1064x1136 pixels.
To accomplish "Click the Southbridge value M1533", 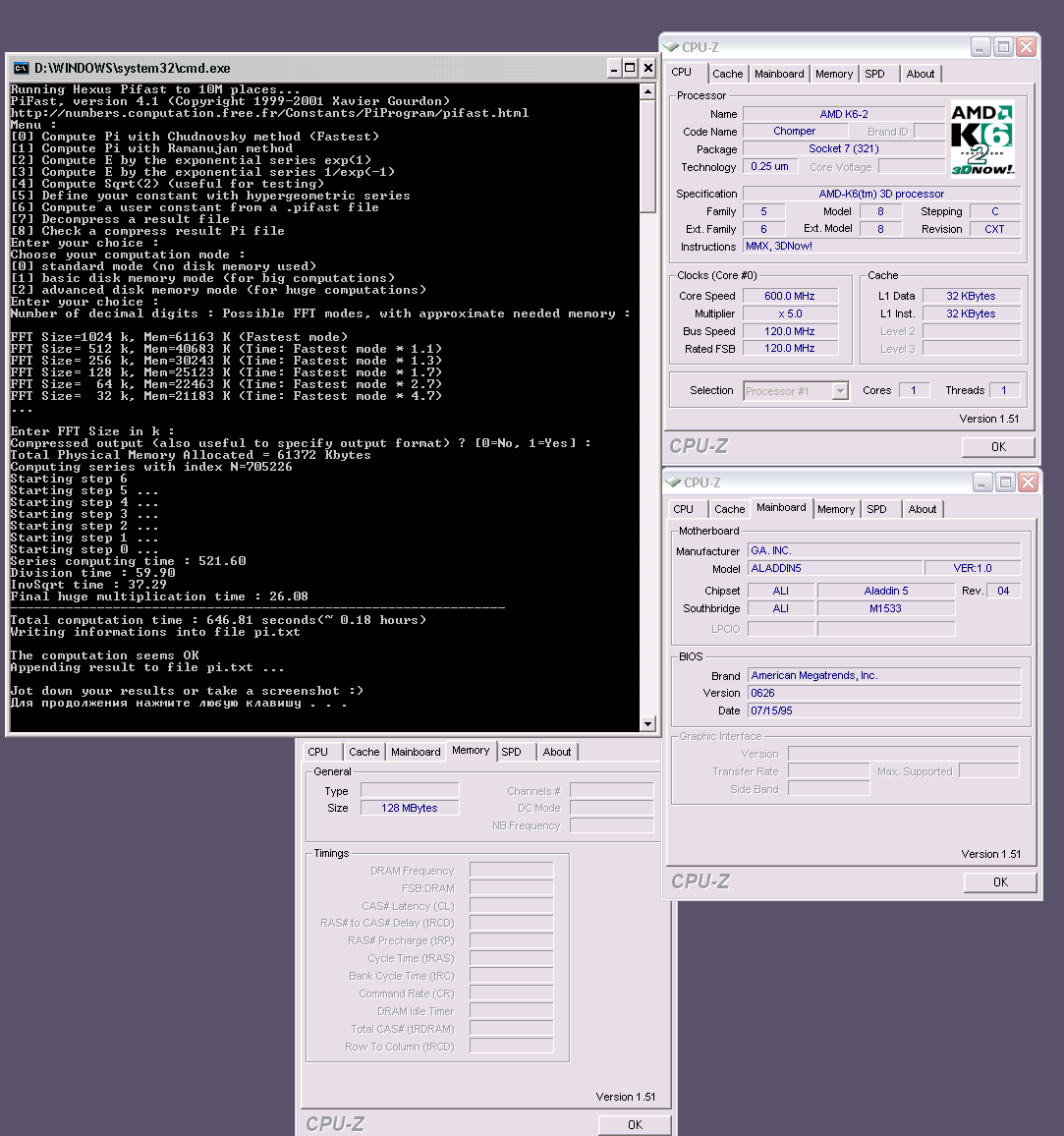I will tap(886, 608).
